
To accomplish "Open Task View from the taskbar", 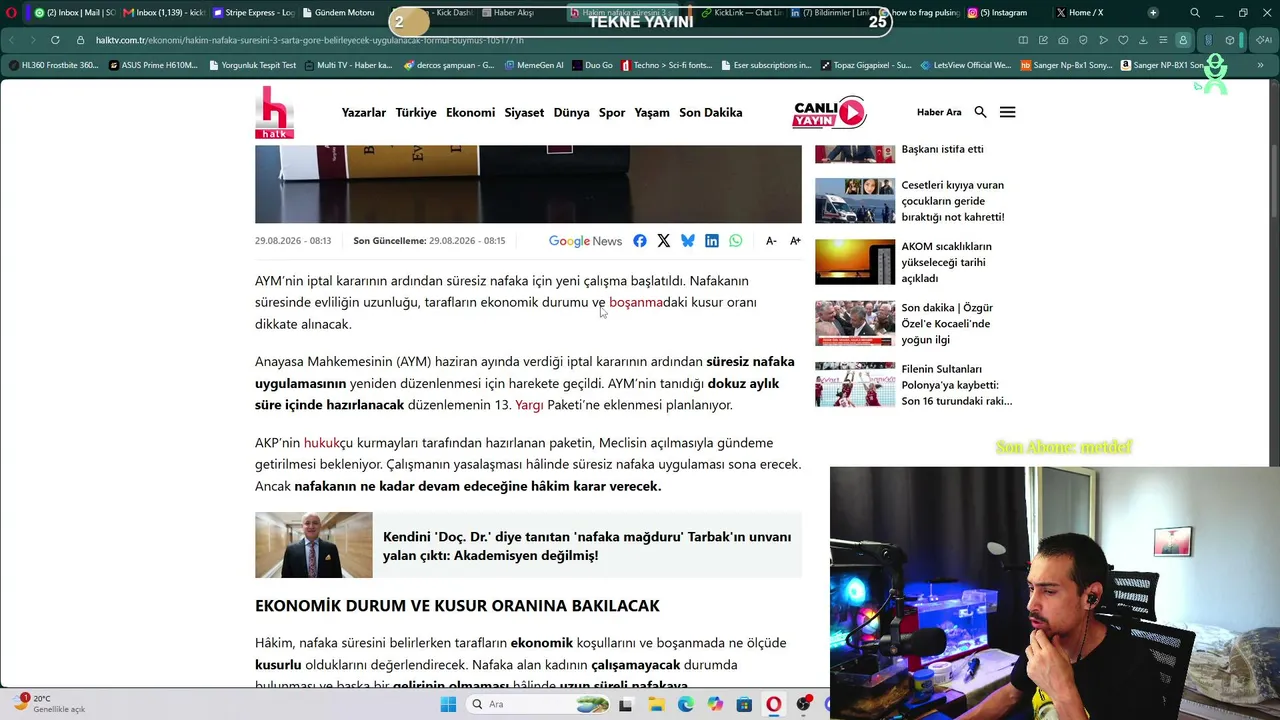I will (626, 704).
